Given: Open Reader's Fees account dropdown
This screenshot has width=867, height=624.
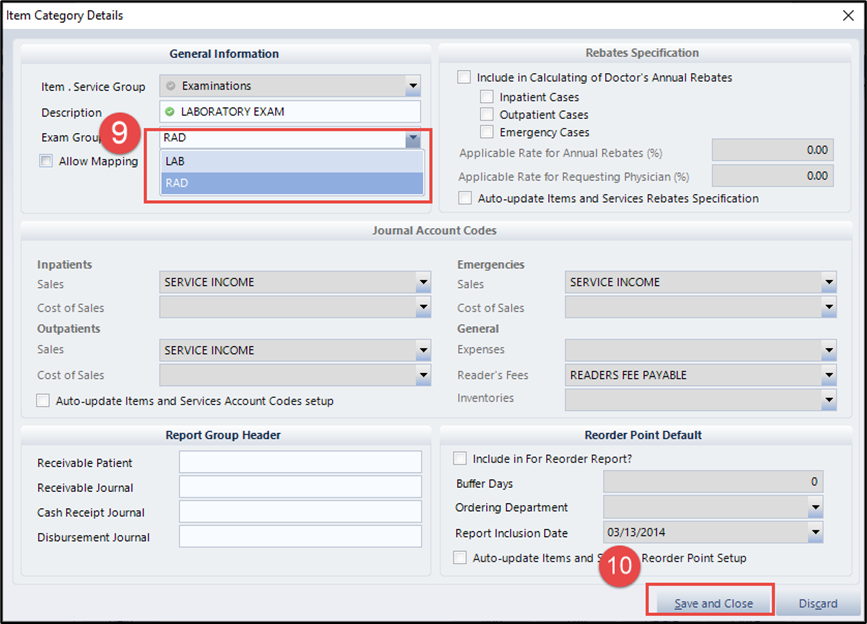Looking at the screenshot, I should click(x=828, y=375).
